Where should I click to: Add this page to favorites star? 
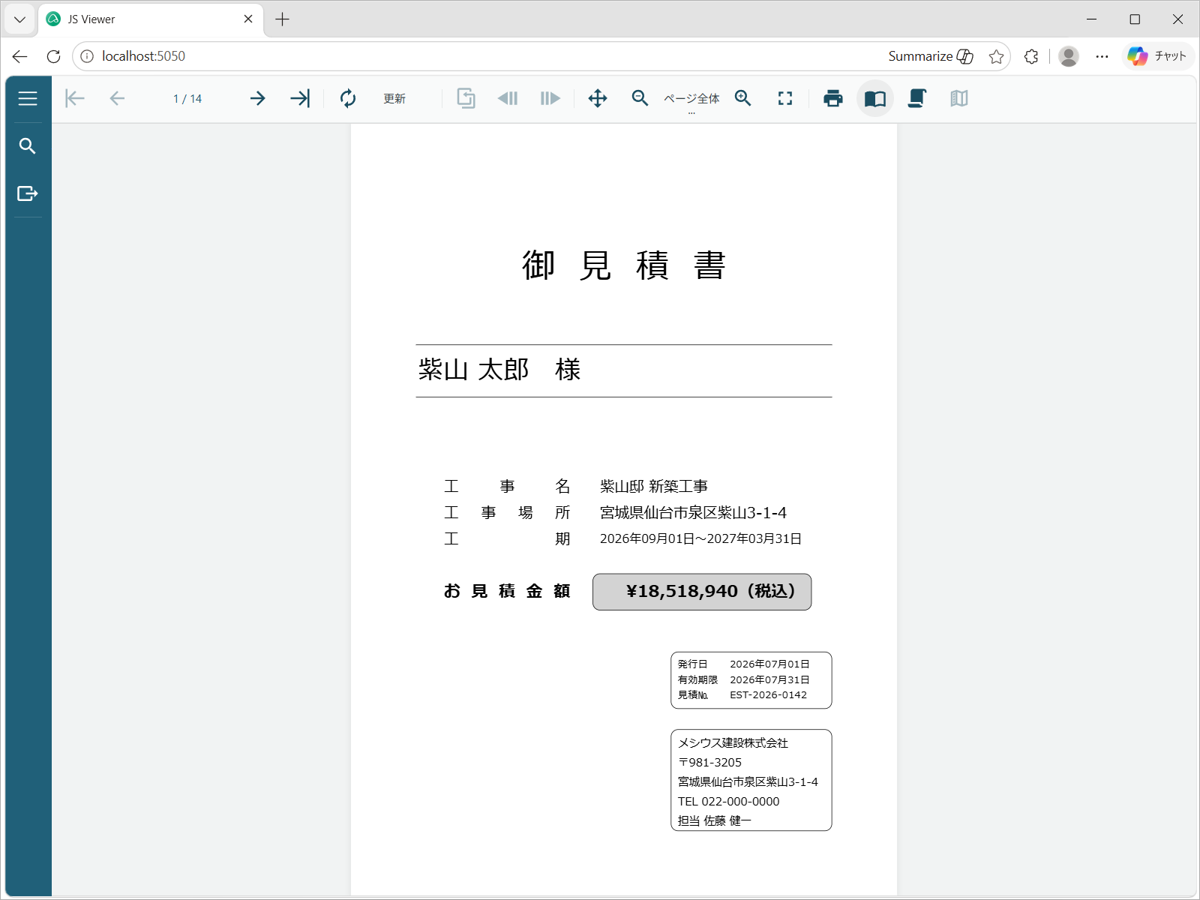coord(996,56)
